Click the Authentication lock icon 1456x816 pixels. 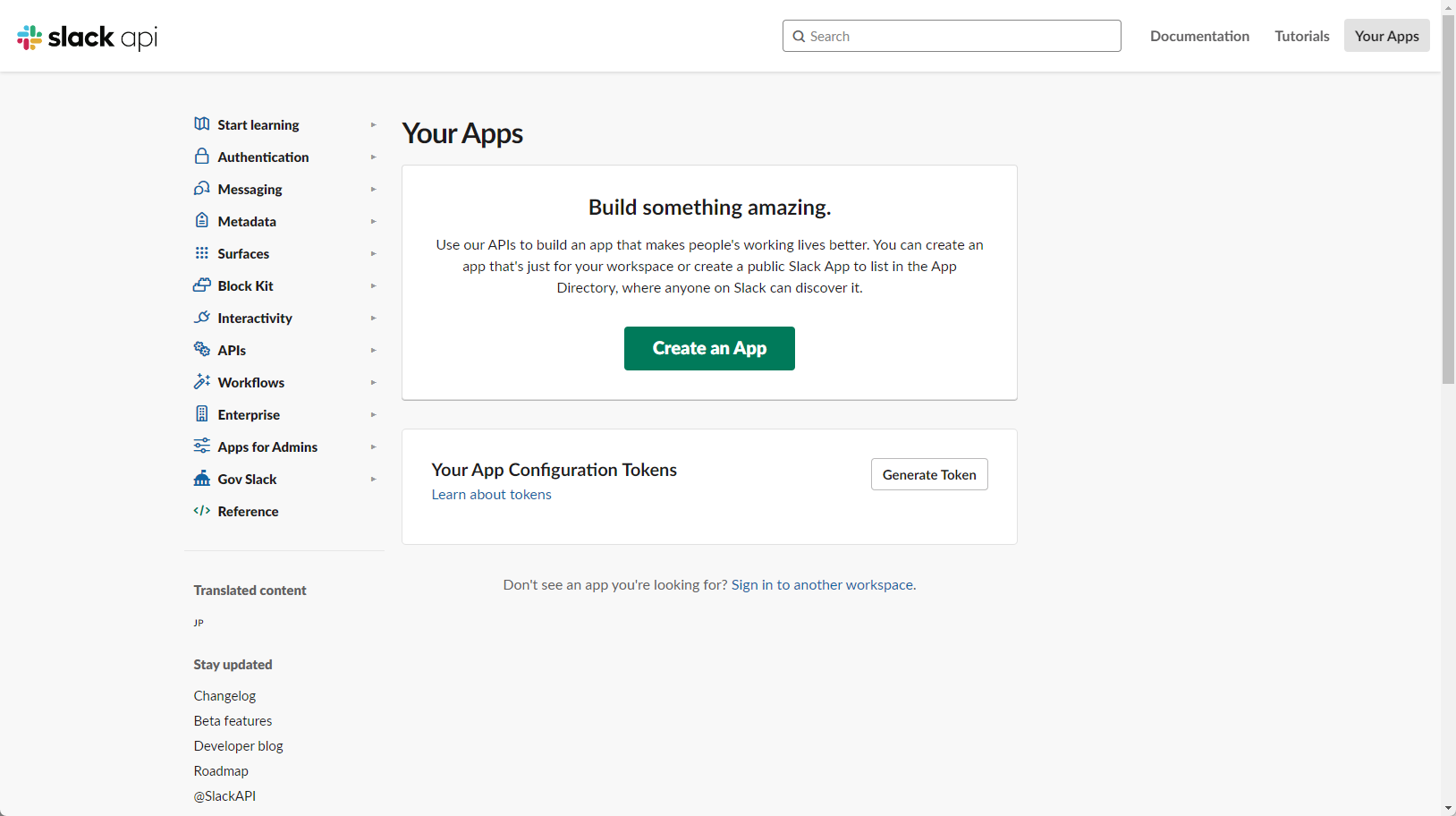point(202,156)
